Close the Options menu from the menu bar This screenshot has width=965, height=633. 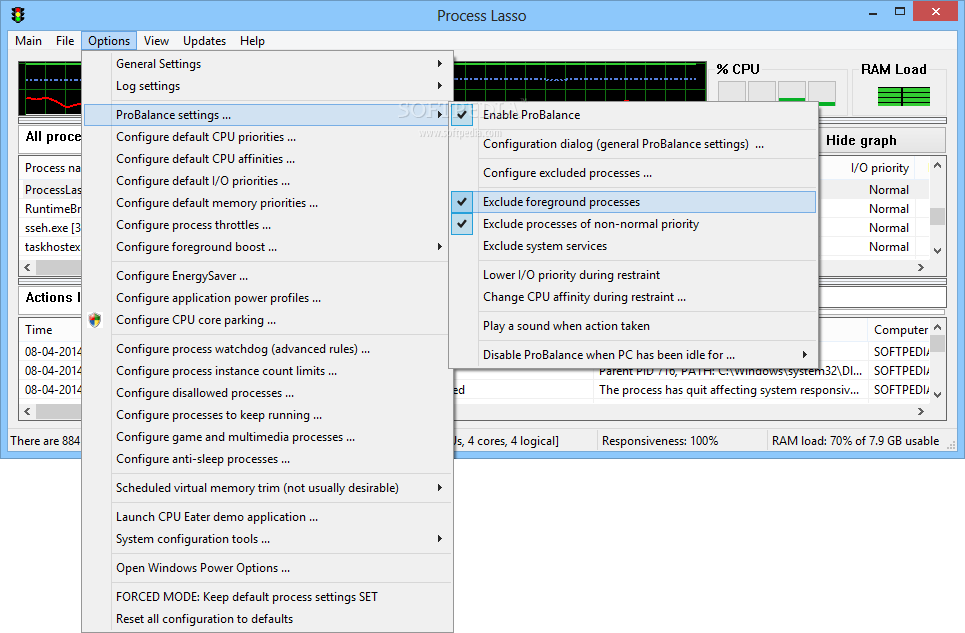click(x=109, y=41)
